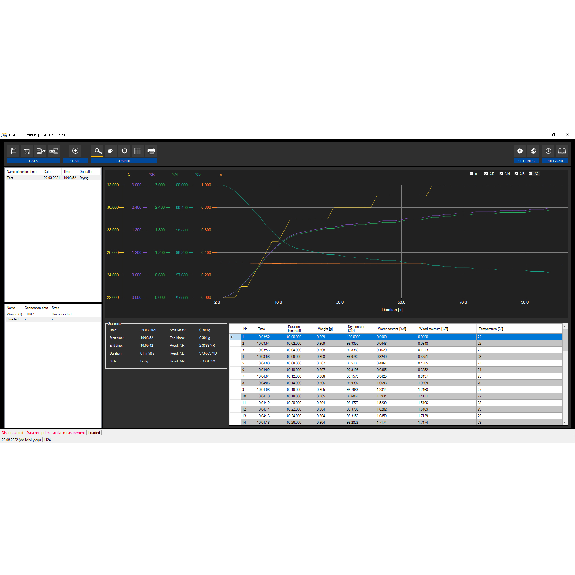Click the circular refresh toolbar icon
Image resolution: width=575 pixels, height=575 pixels.
(x=124, y=151)
